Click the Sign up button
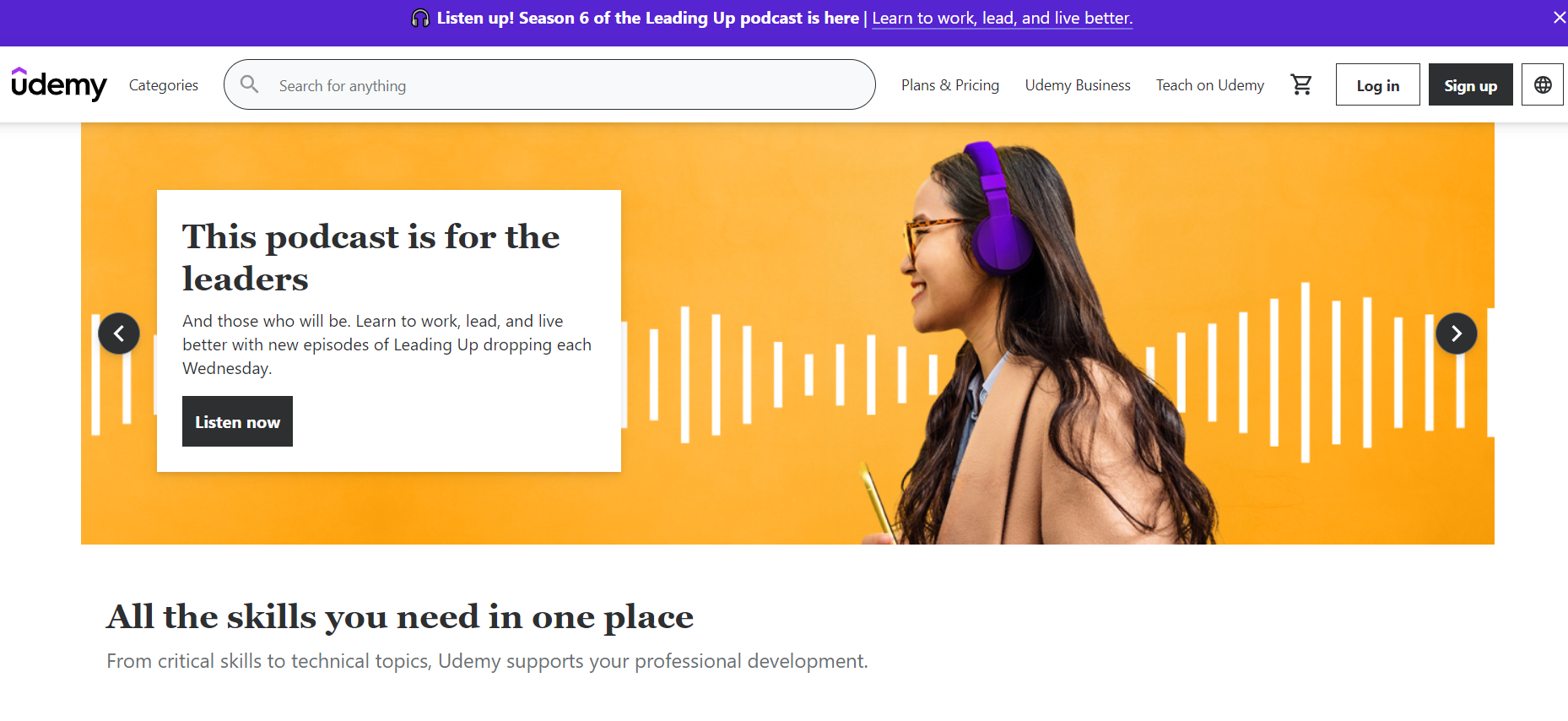 tap(1471, 84)
